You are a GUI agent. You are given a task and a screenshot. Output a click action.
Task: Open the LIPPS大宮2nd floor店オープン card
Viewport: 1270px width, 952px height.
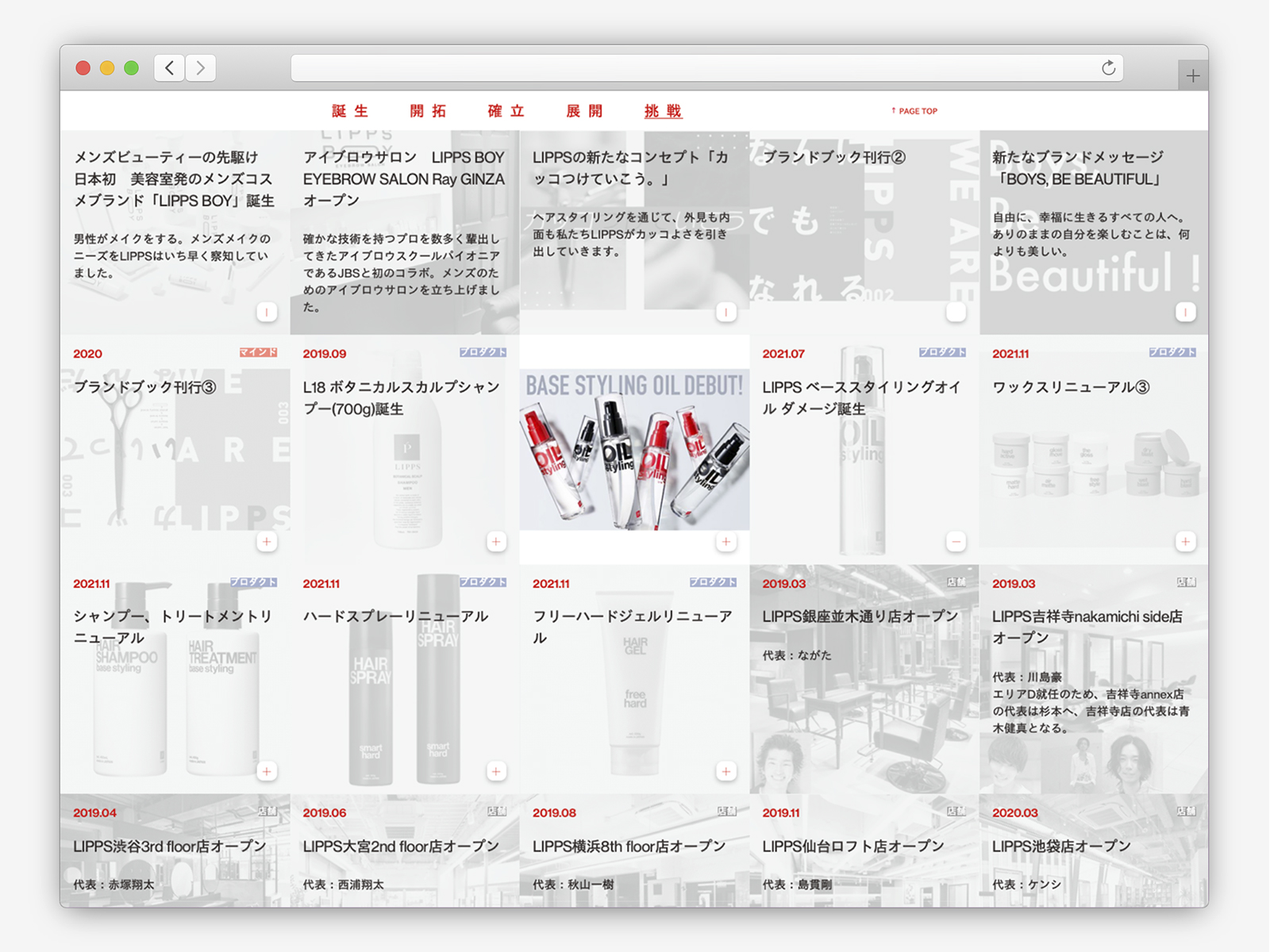(404, 850)
